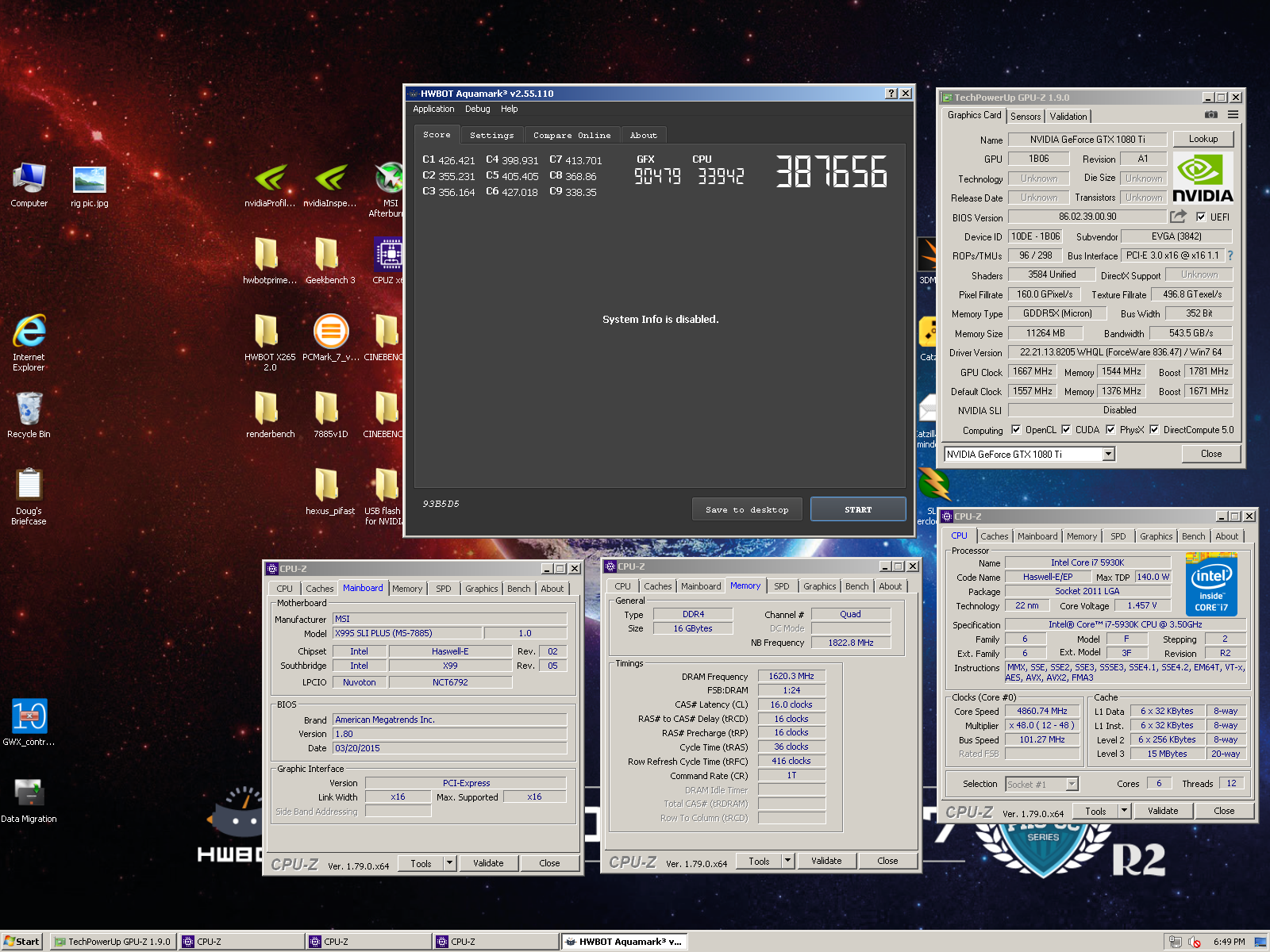The image size is (1270, 952).
Task: Select the 7885v1D folder
Action: 330,416
